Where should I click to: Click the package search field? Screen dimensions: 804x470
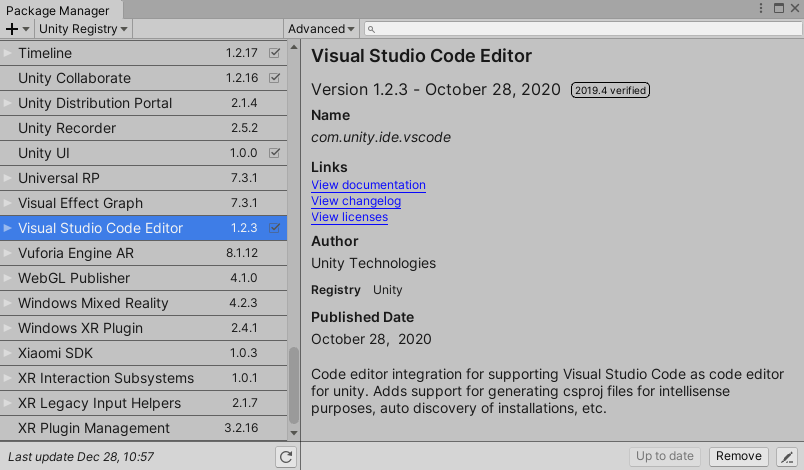pyautogui.click(x=580, y=29)
